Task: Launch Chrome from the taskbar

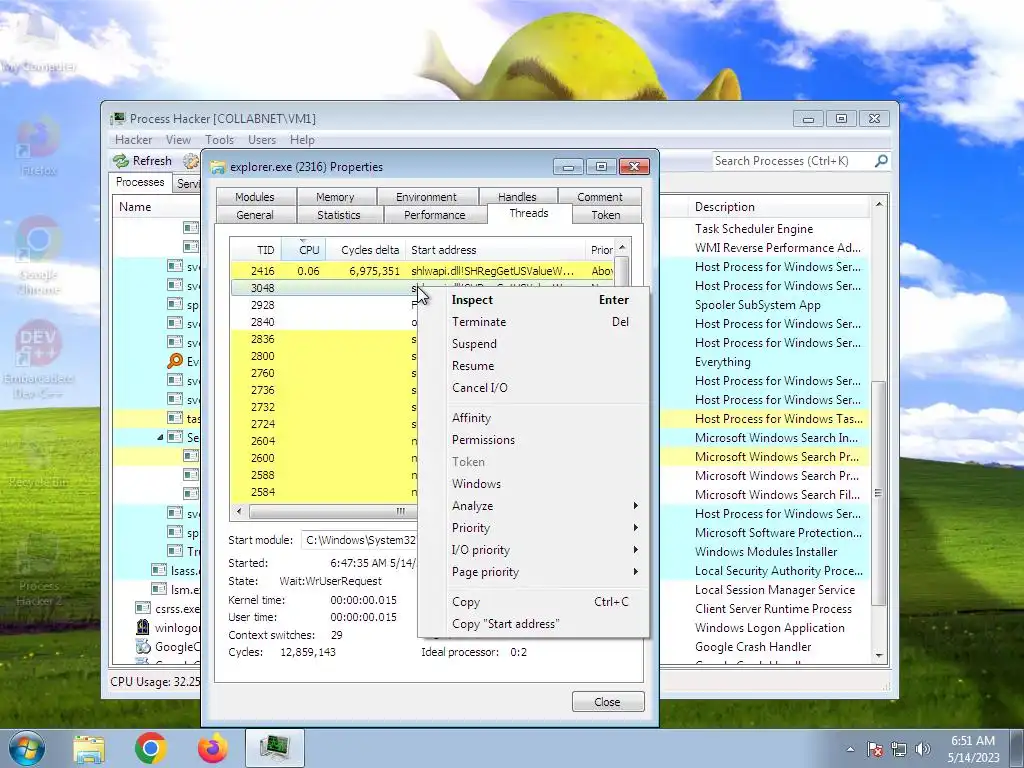Action: point(150,748)
